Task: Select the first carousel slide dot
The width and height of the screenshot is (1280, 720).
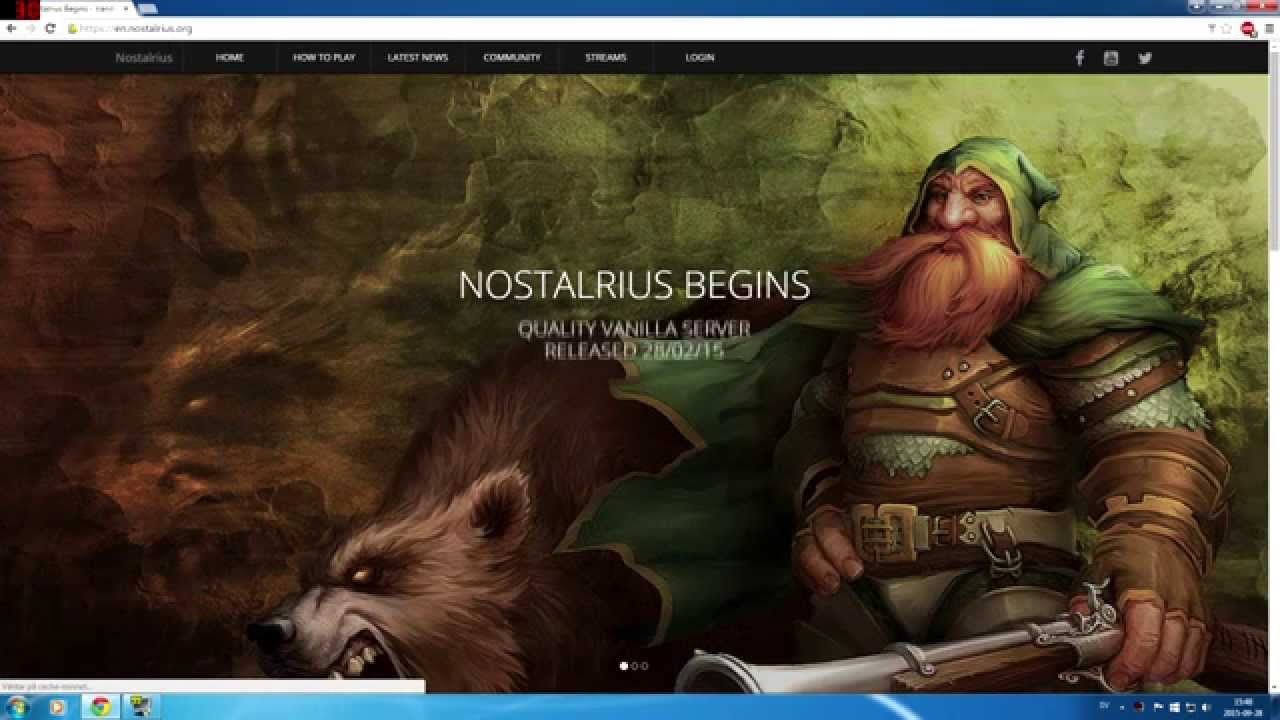Action: (x=624, y=665)
